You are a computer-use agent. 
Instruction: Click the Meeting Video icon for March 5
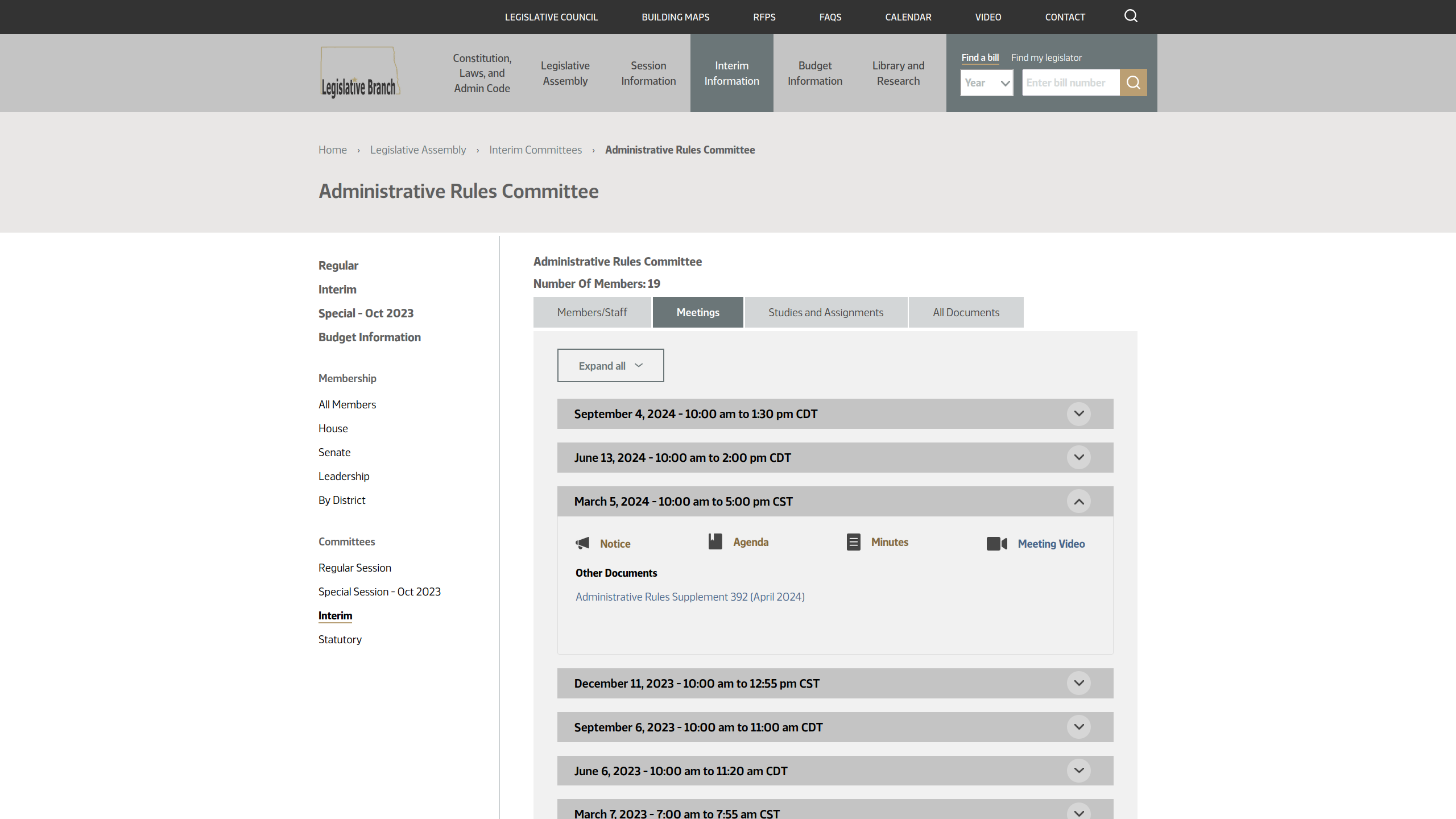tap(996, 543)
